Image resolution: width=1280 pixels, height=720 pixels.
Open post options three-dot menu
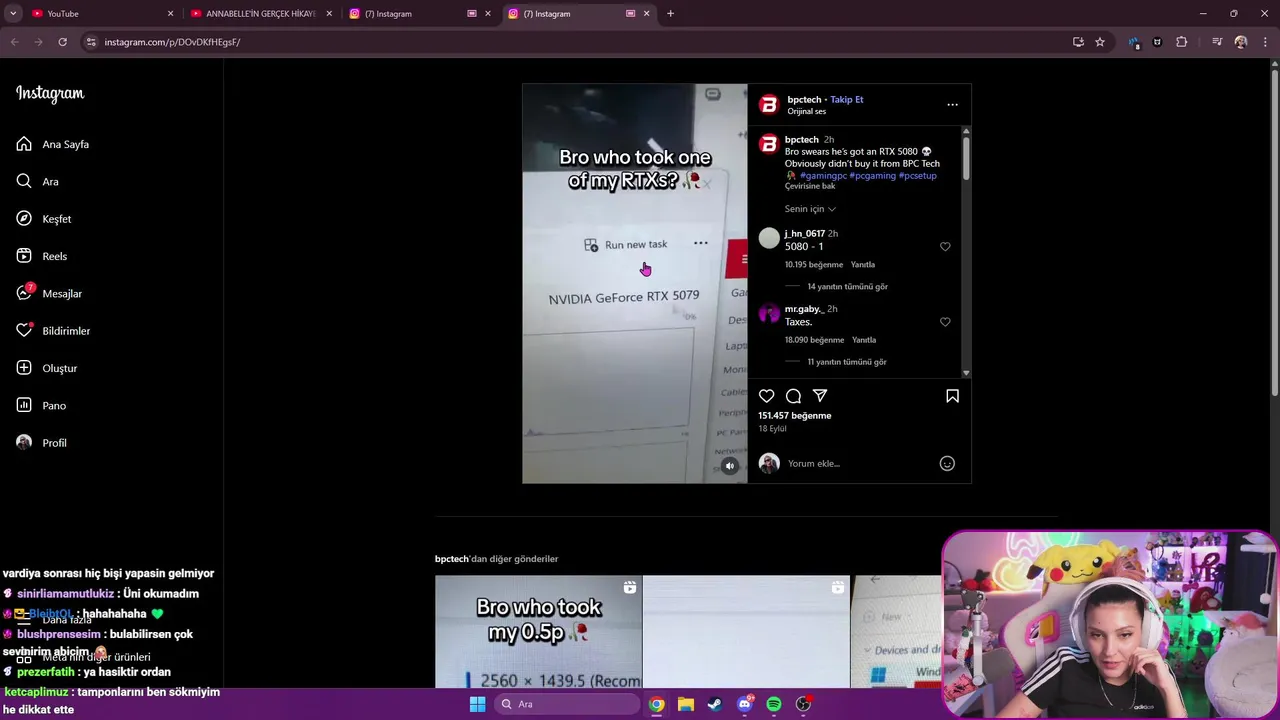tap(952, 104)
